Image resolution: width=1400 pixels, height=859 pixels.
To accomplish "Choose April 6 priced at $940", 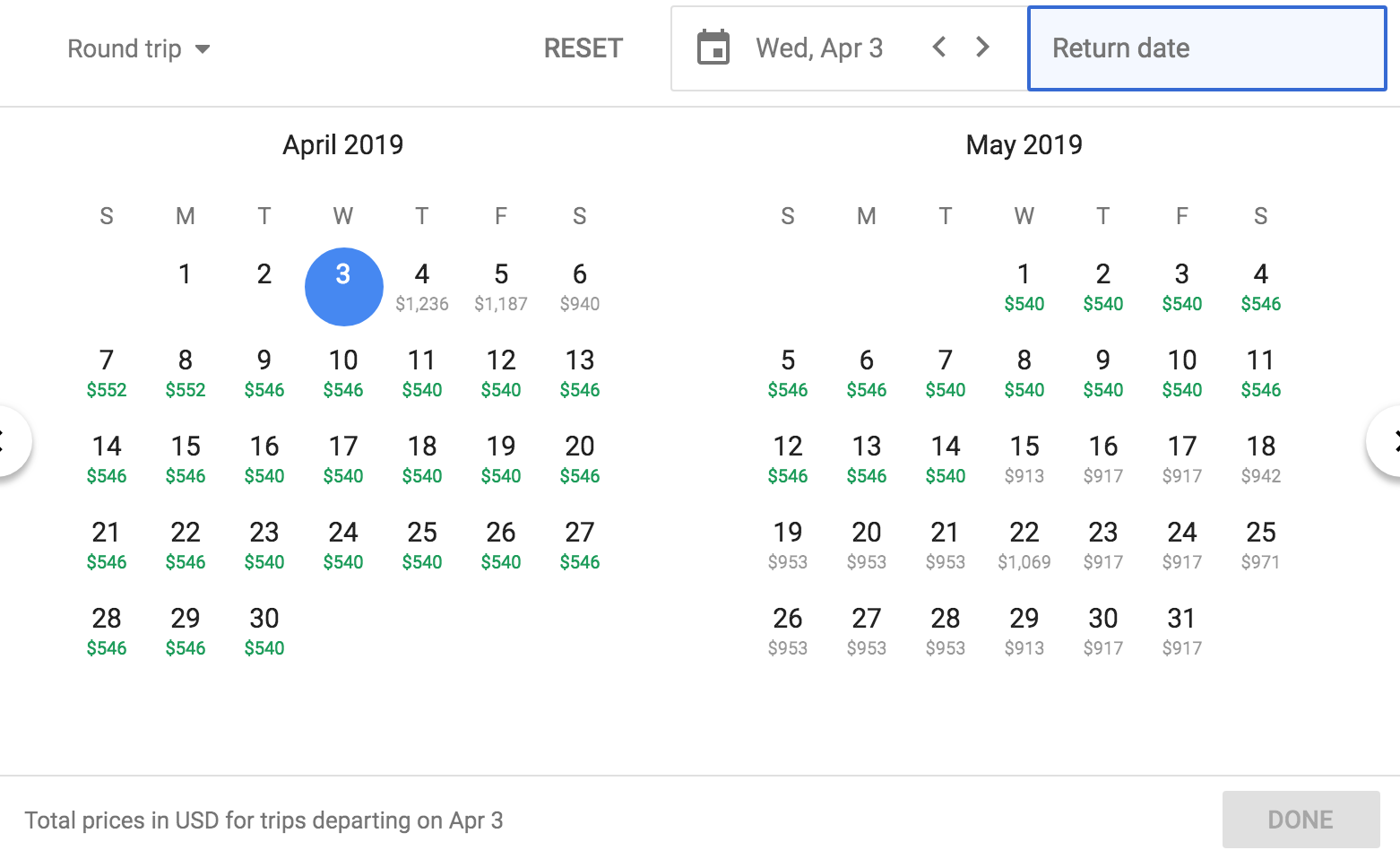I will (580, 286).
